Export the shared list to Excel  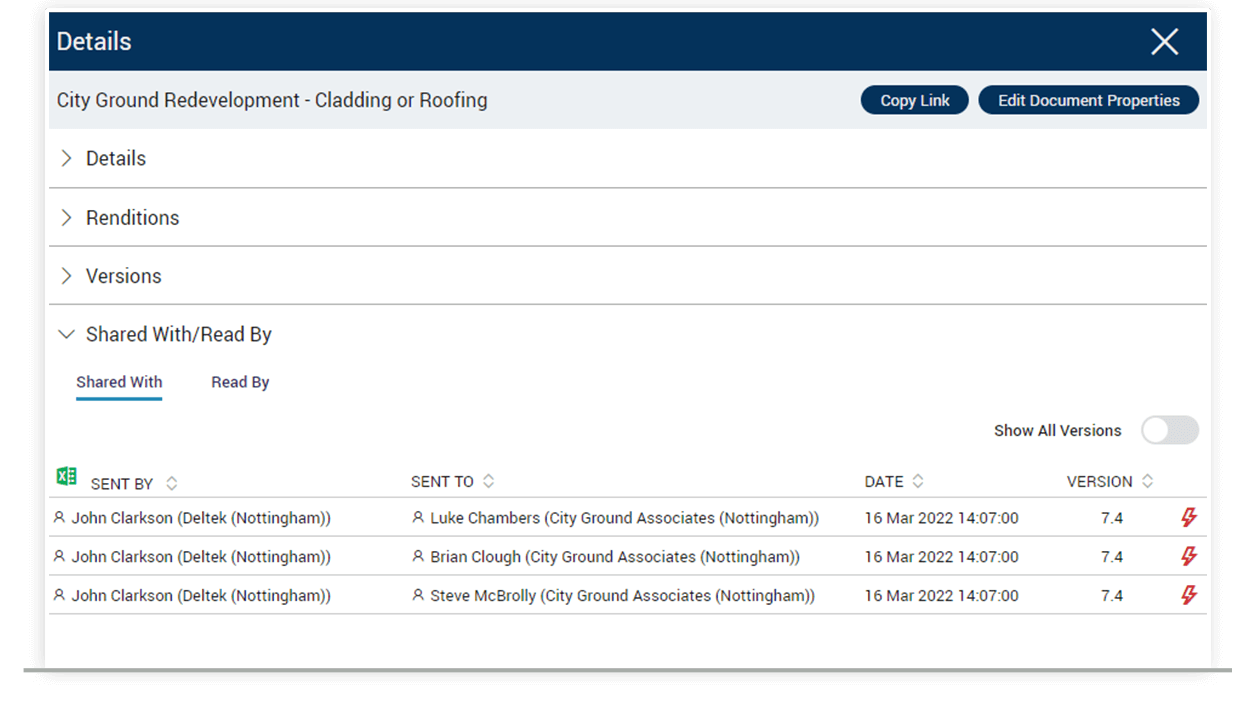click(x=66, y=475)
